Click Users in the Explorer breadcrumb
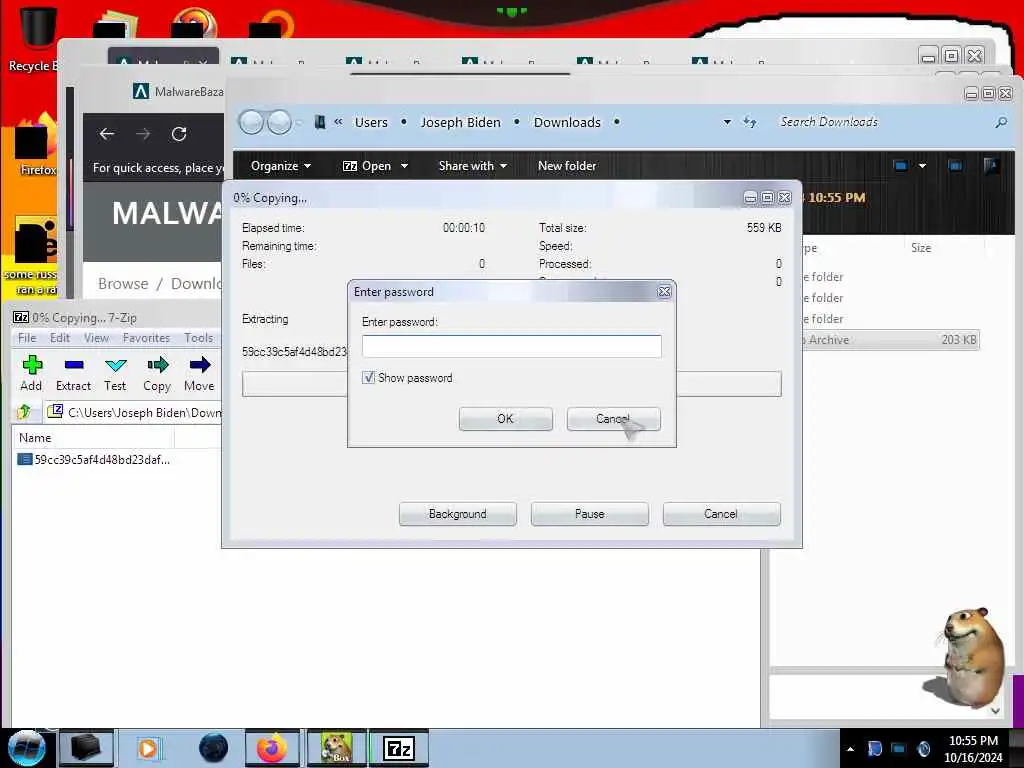Image resolution: width=1024 pixels, height=768 pixels. point(371,122)
